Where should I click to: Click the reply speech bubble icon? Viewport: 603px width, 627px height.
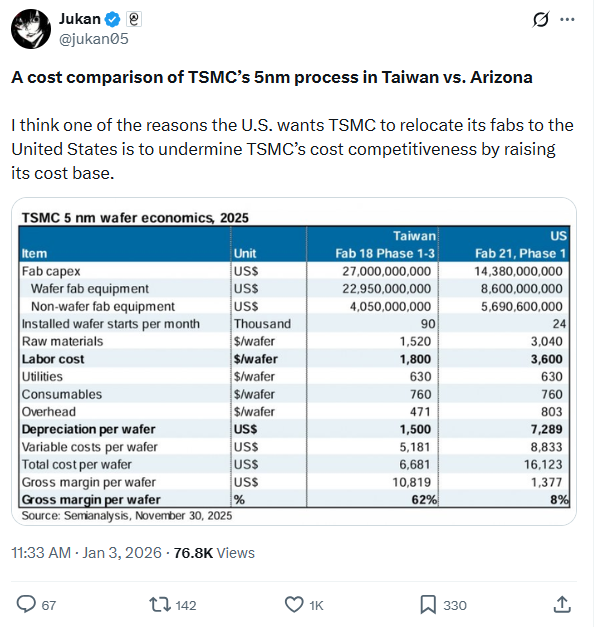(x=27, y=604)
